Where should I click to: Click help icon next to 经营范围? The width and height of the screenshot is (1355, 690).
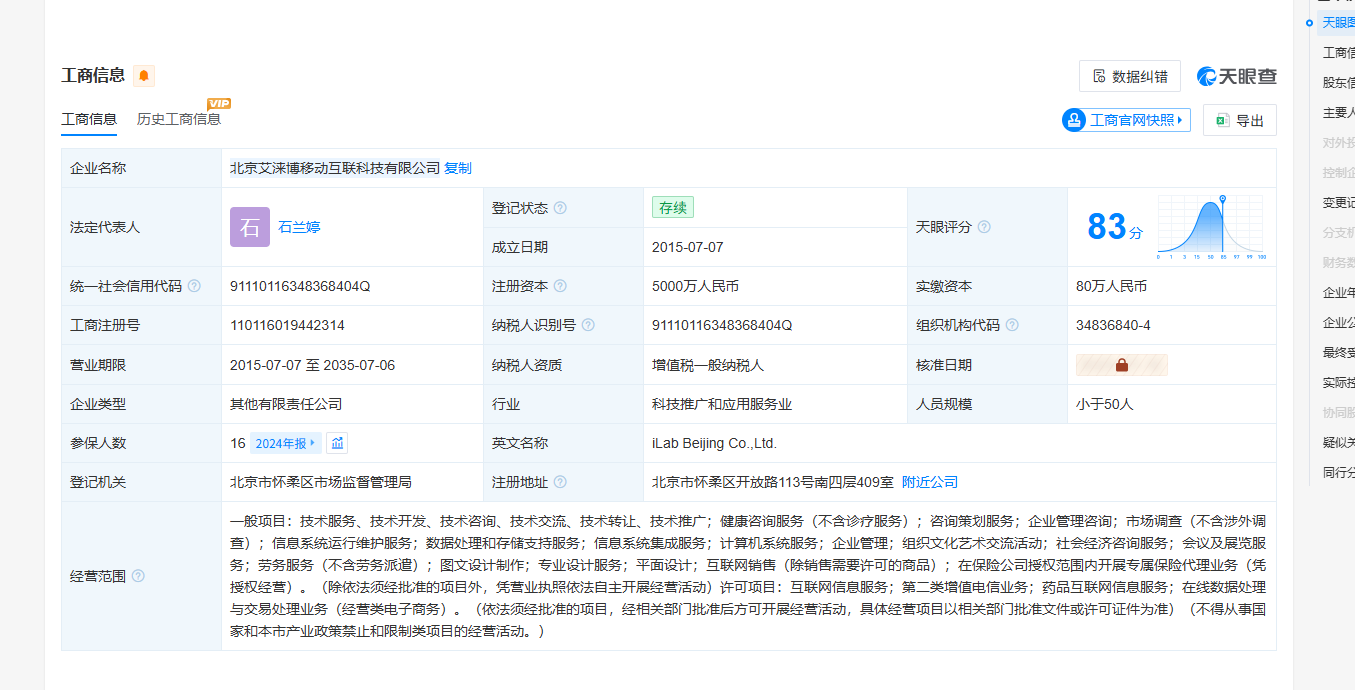(x=138, y=576)
